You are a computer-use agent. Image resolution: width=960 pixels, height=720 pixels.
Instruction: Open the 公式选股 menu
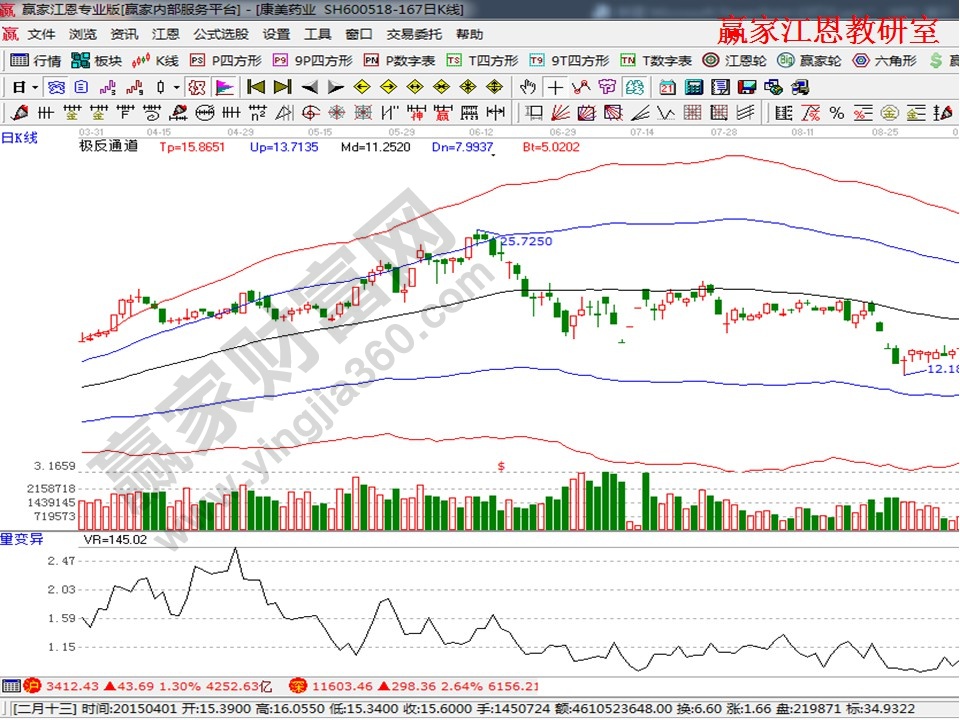coord(221,34)
